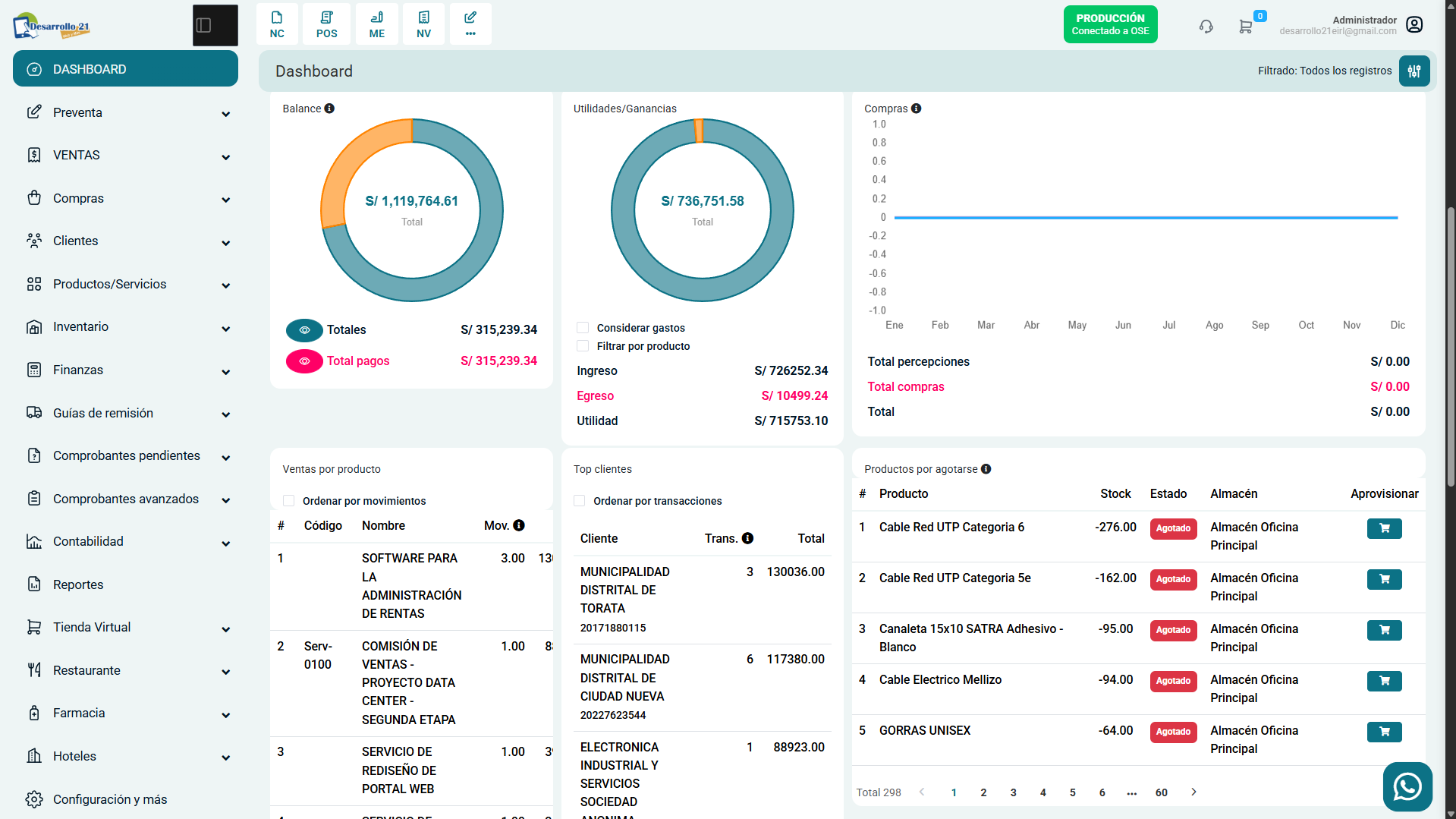Restock Cable Red UTP Categoria 6
This screenshot has height=819, width=1456.
click(1384, 528)
